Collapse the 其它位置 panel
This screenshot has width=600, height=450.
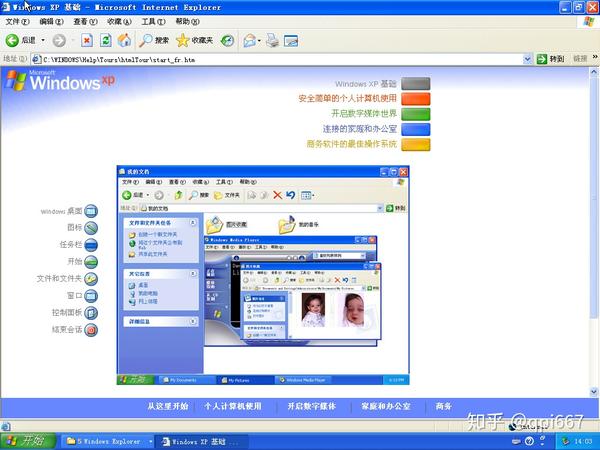tap(193, 274)
